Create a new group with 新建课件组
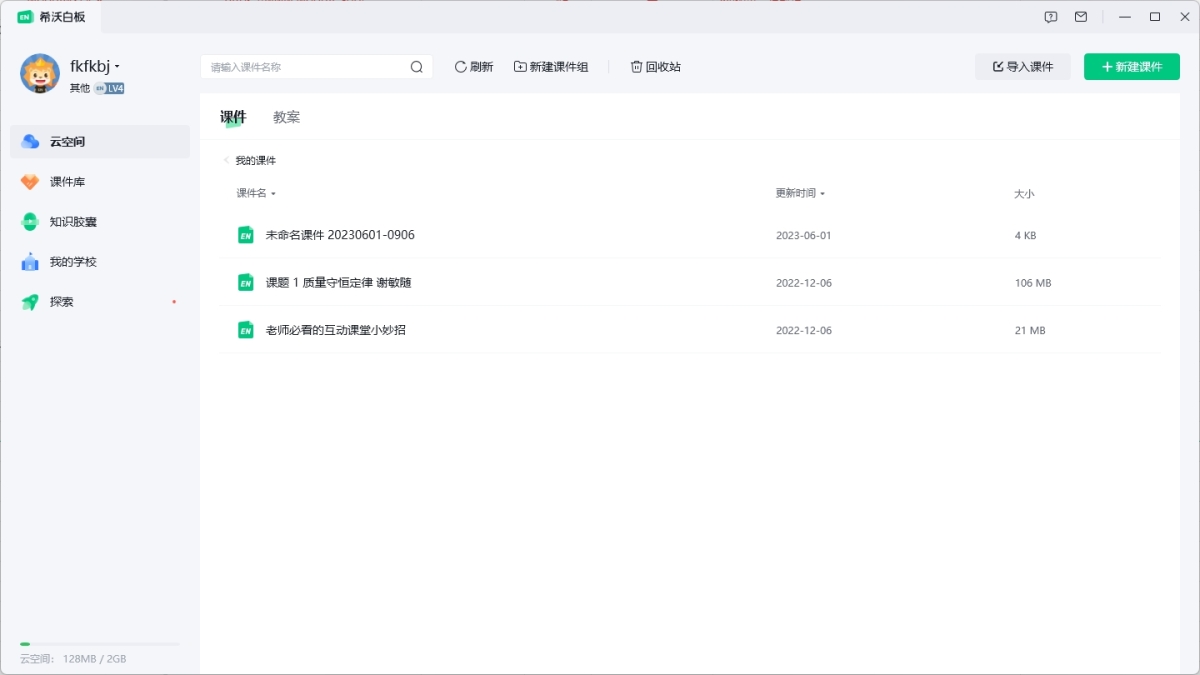The width and height of the screenshot is (1200, 675). [551, 67]
